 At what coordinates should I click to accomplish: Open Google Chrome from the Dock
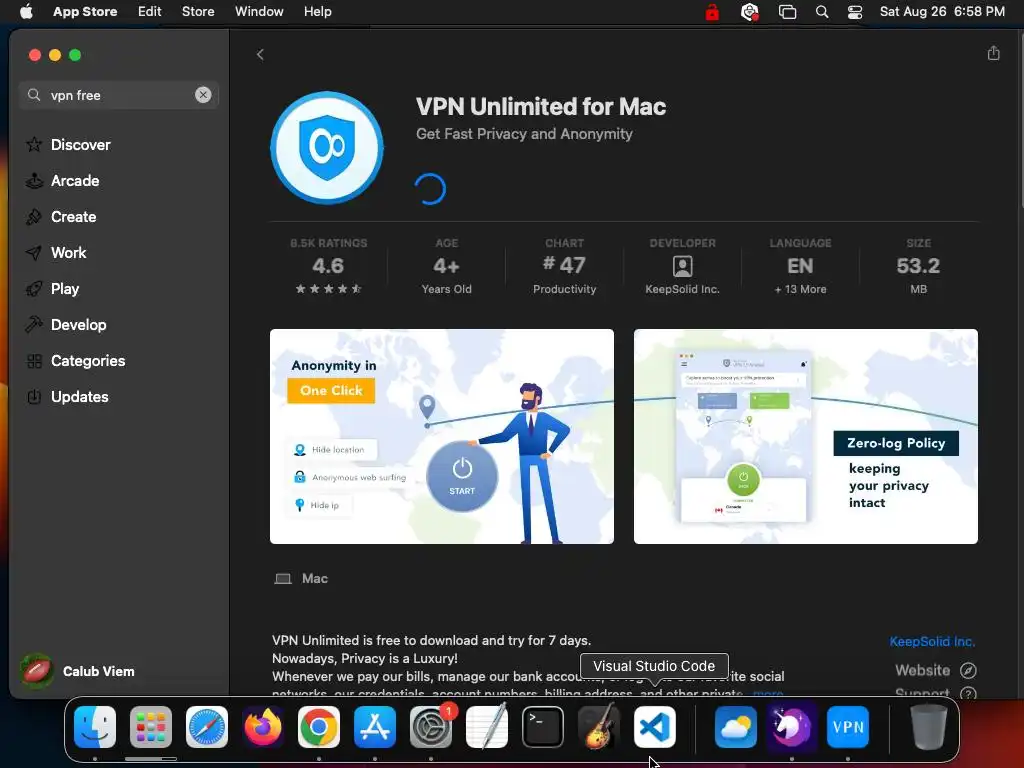(x=319, y=727)
